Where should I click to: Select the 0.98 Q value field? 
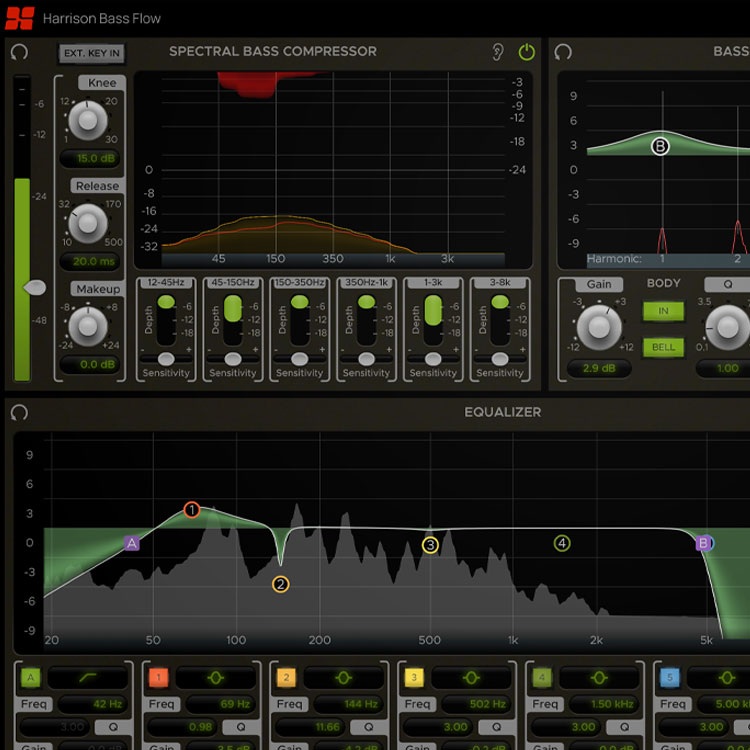pyautogui.click(x=182, y=727)
